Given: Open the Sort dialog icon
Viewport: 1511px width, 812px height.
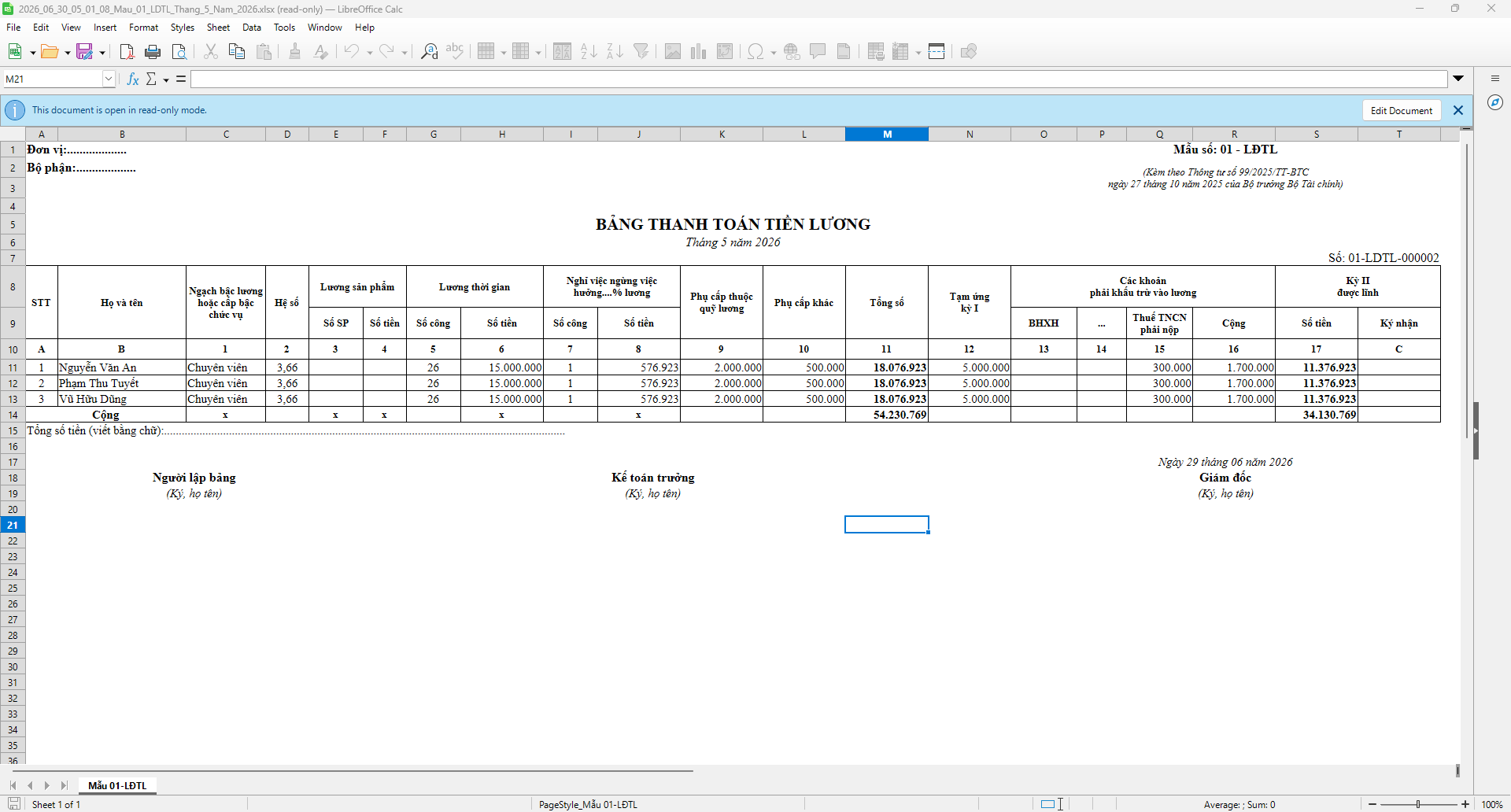Looking at the screenshot, I should click(562, 52).
